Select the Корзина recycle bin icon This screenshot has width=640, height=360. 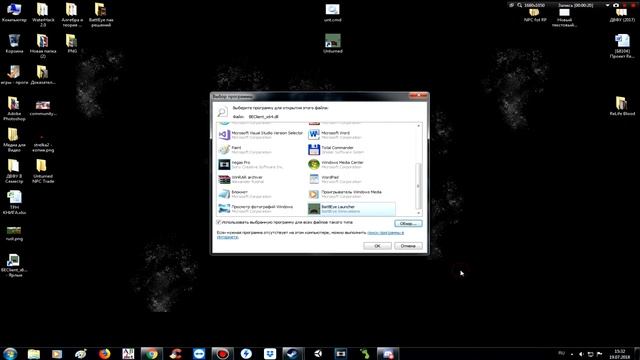click(14, 44)
